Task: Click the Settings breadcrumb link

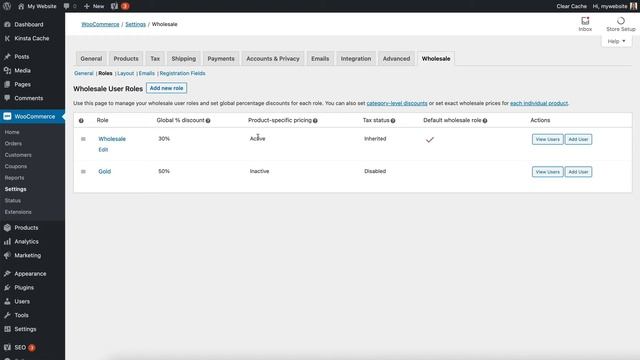Action: click(x=136, y=24)
